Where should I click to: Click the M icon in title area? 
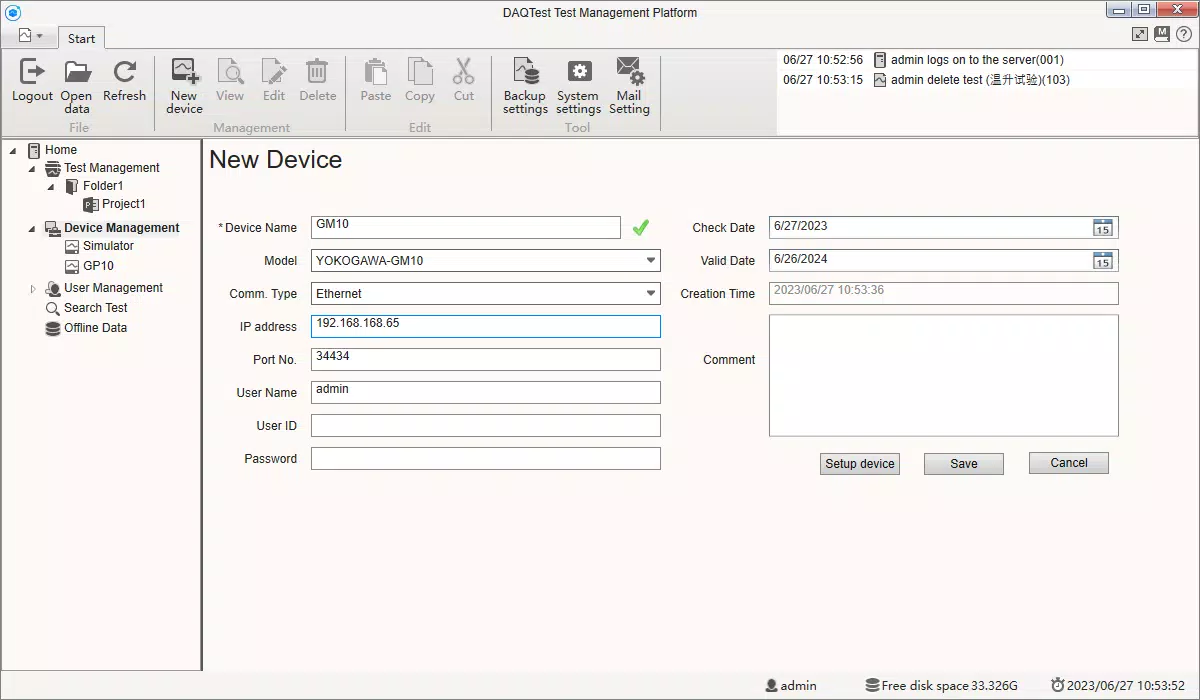click(x=1161, y=34)
